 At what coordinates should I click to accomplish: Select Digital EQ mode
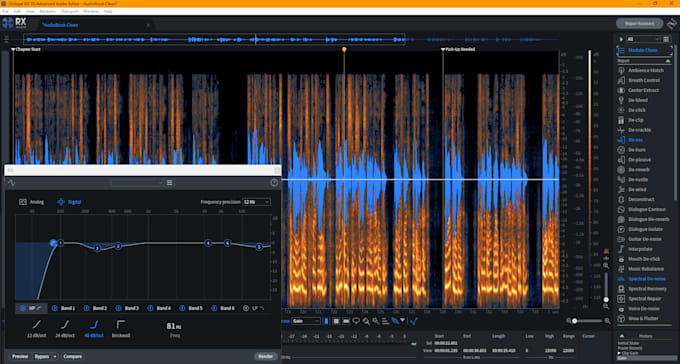69,202
